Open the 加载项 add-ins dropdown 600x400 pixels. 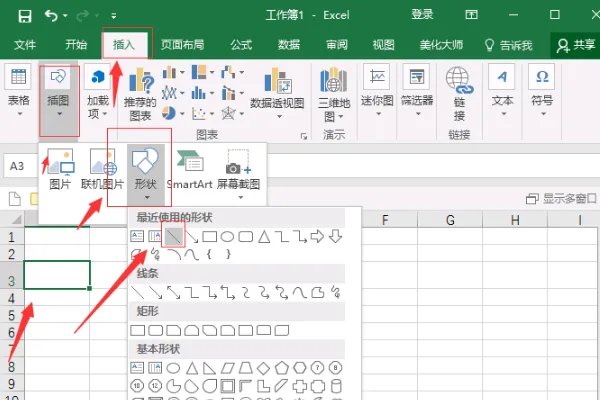click(98, 92)
